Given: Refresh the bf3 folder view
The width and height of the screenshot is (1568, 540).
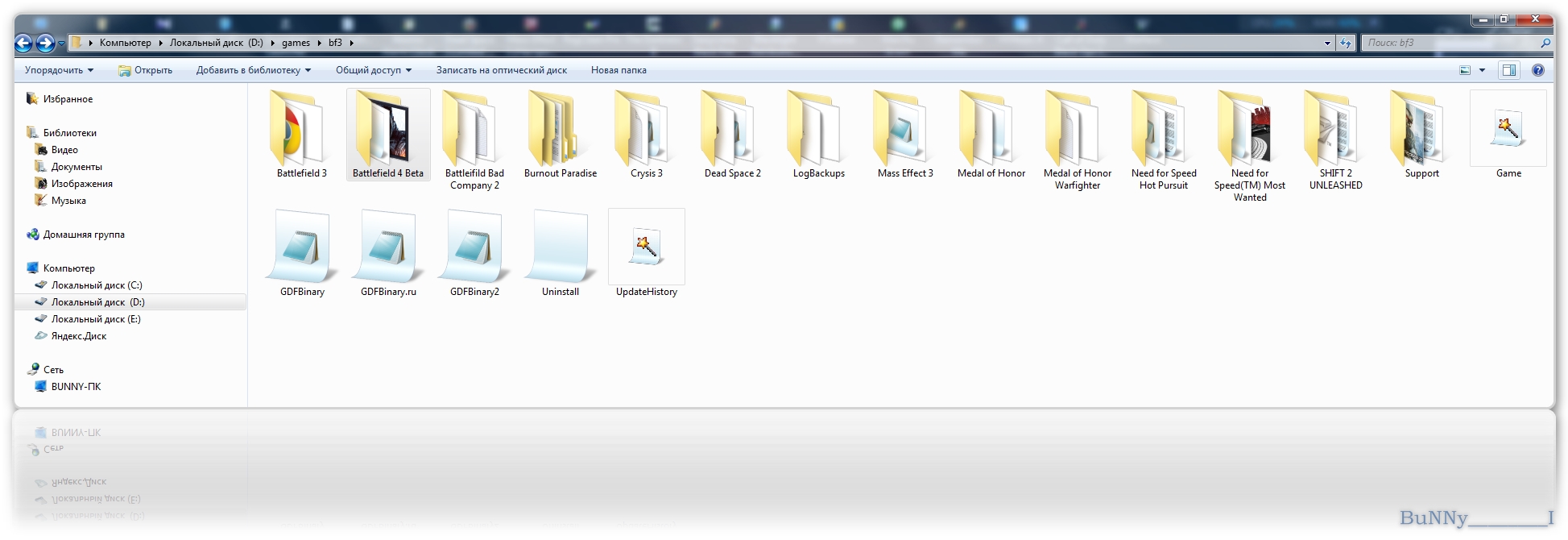Looking at the screenshot, I should (x=1345, y=43).
